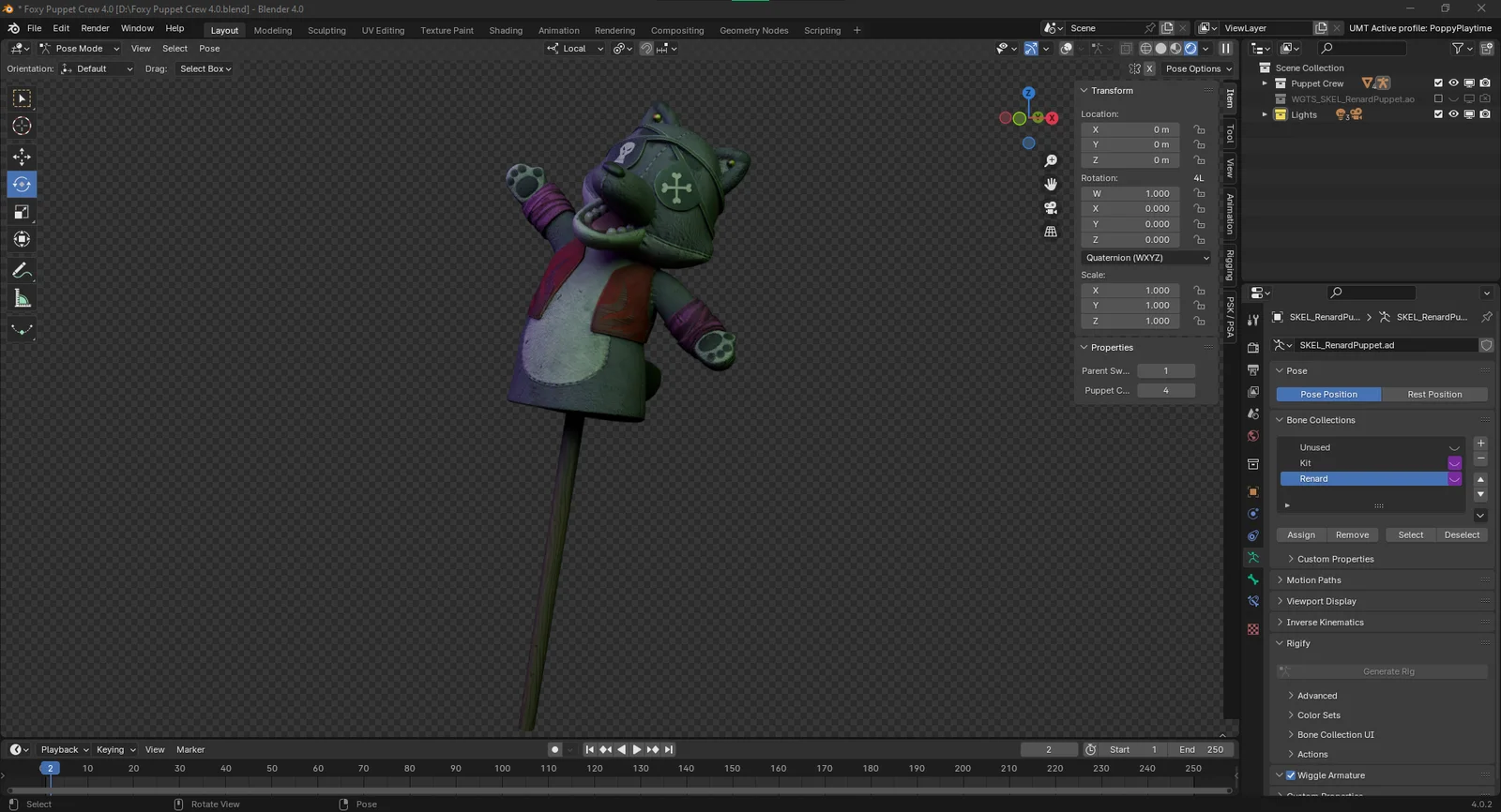Select the Transform tool
This screenshot has width=1501, height=812.
tap(22, 240)
